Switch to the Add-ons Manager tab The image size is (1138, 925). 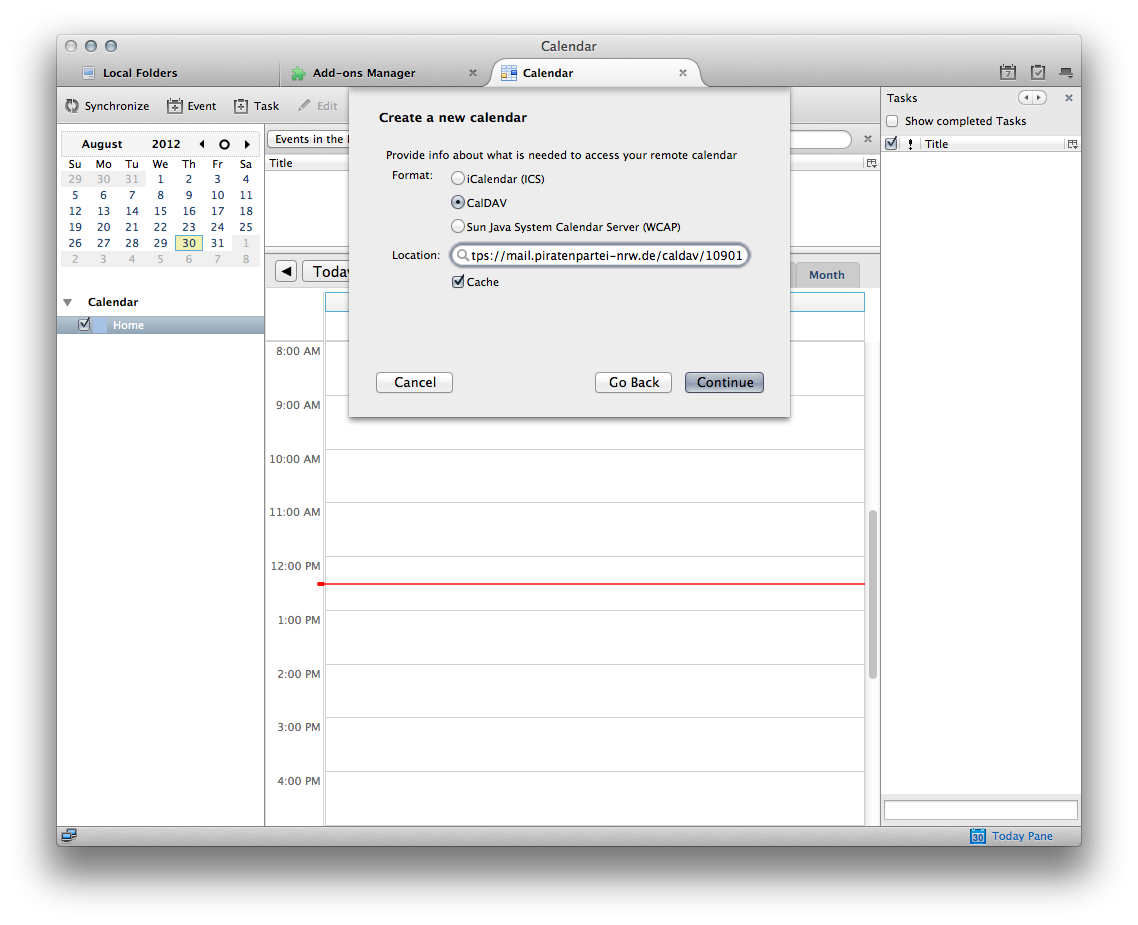pyautogui.click(x=363, y=73)
